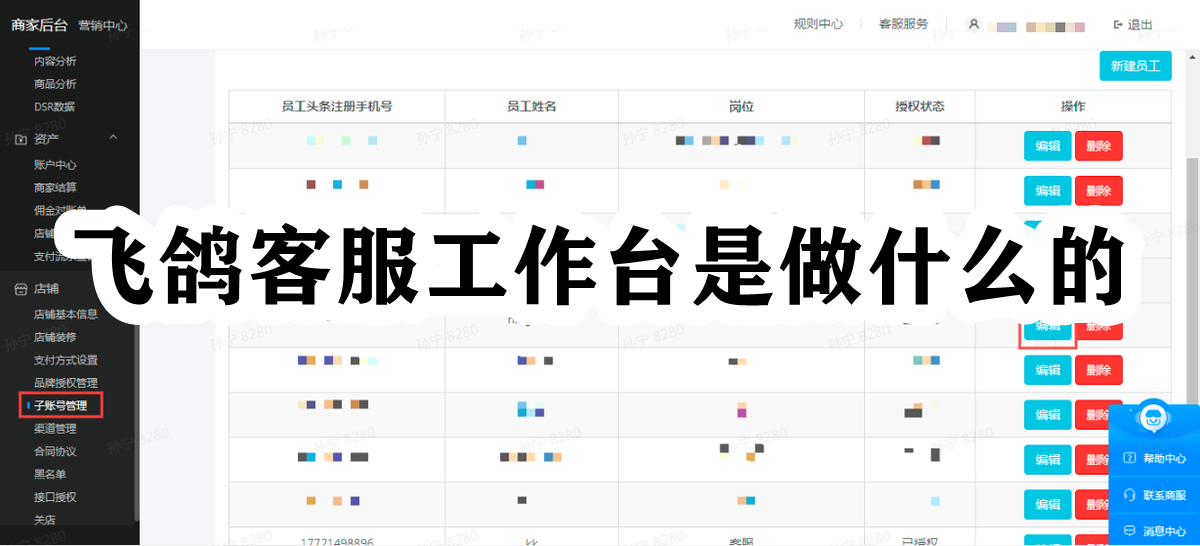Go to DSR数据 in the sidebar
1200x546 pixels.
55,107
